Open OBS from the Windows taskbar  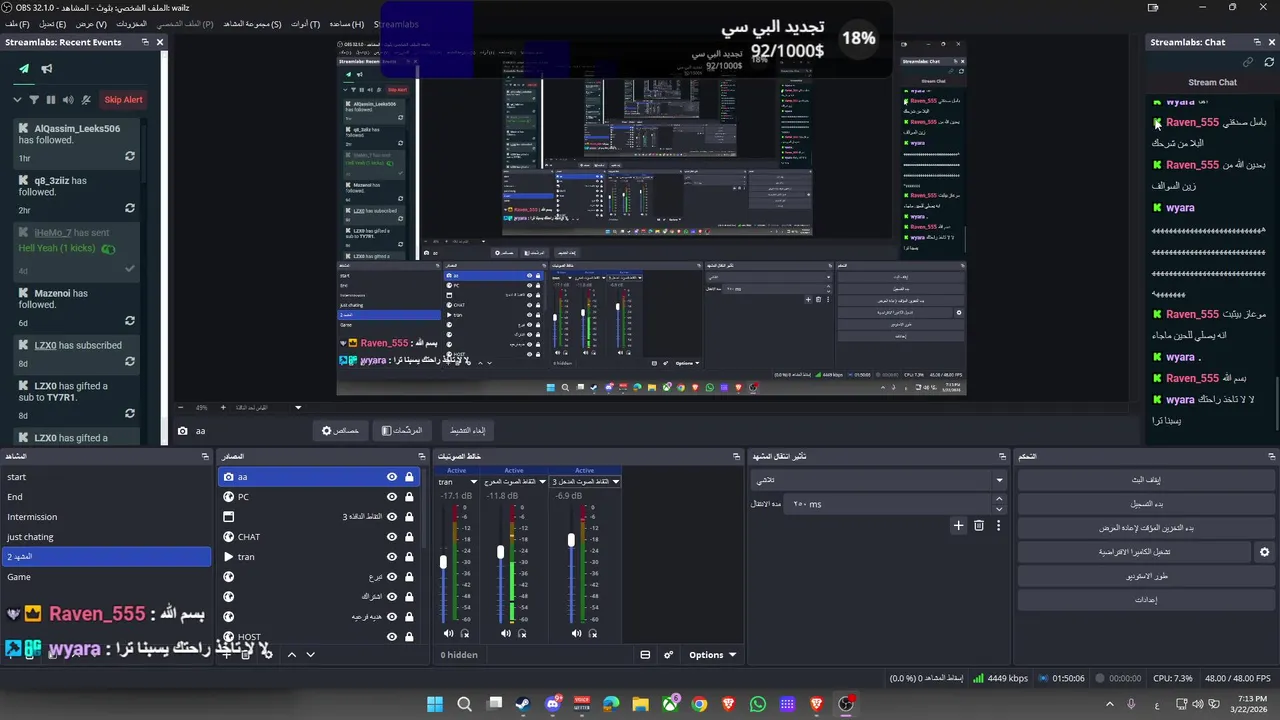846,704
